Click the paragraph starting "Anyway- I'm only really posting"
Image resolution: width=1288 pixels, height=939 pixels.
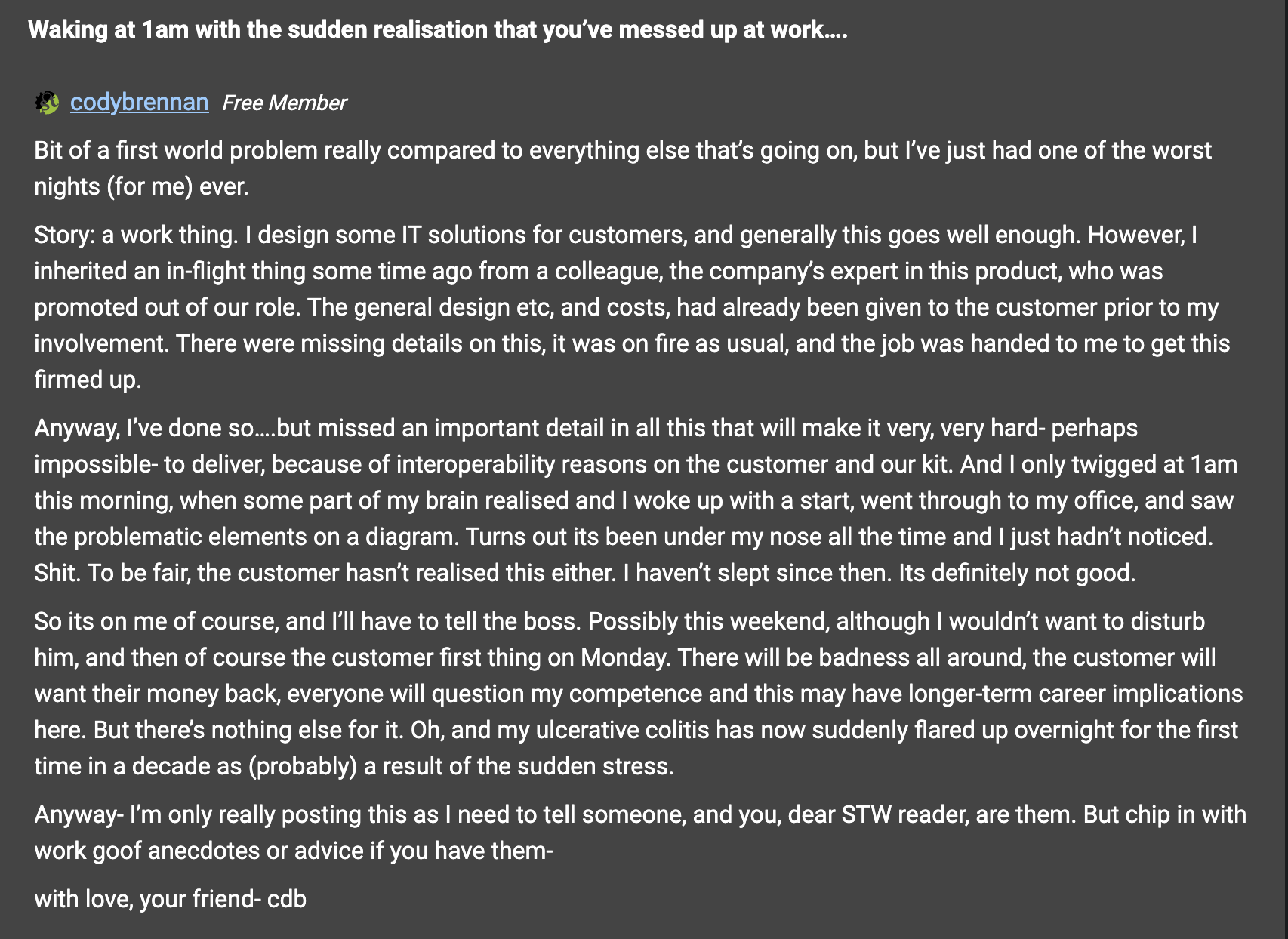639,833
